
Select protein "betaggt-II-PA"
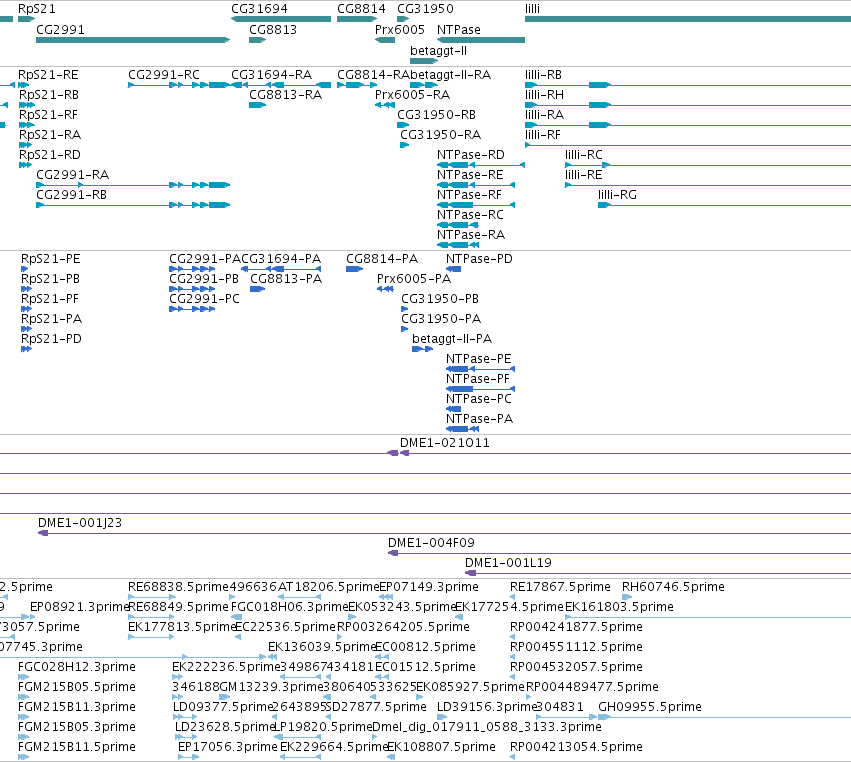(x=452, y=339)
